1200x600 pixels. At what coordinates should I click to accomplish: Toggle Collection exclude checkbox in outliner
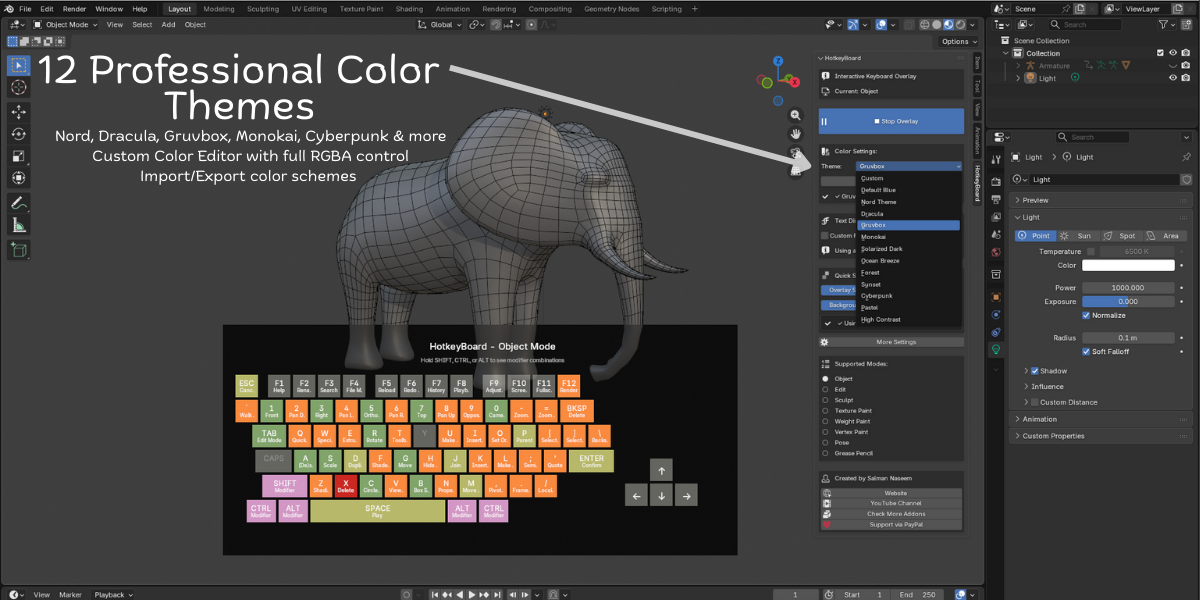pos(1160,53)
